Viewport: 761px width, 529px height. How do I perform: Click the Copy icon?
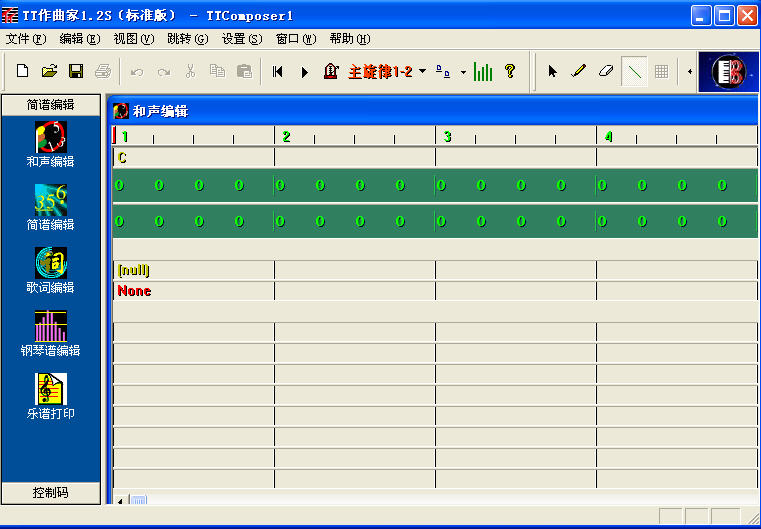(x=217, y=71)
